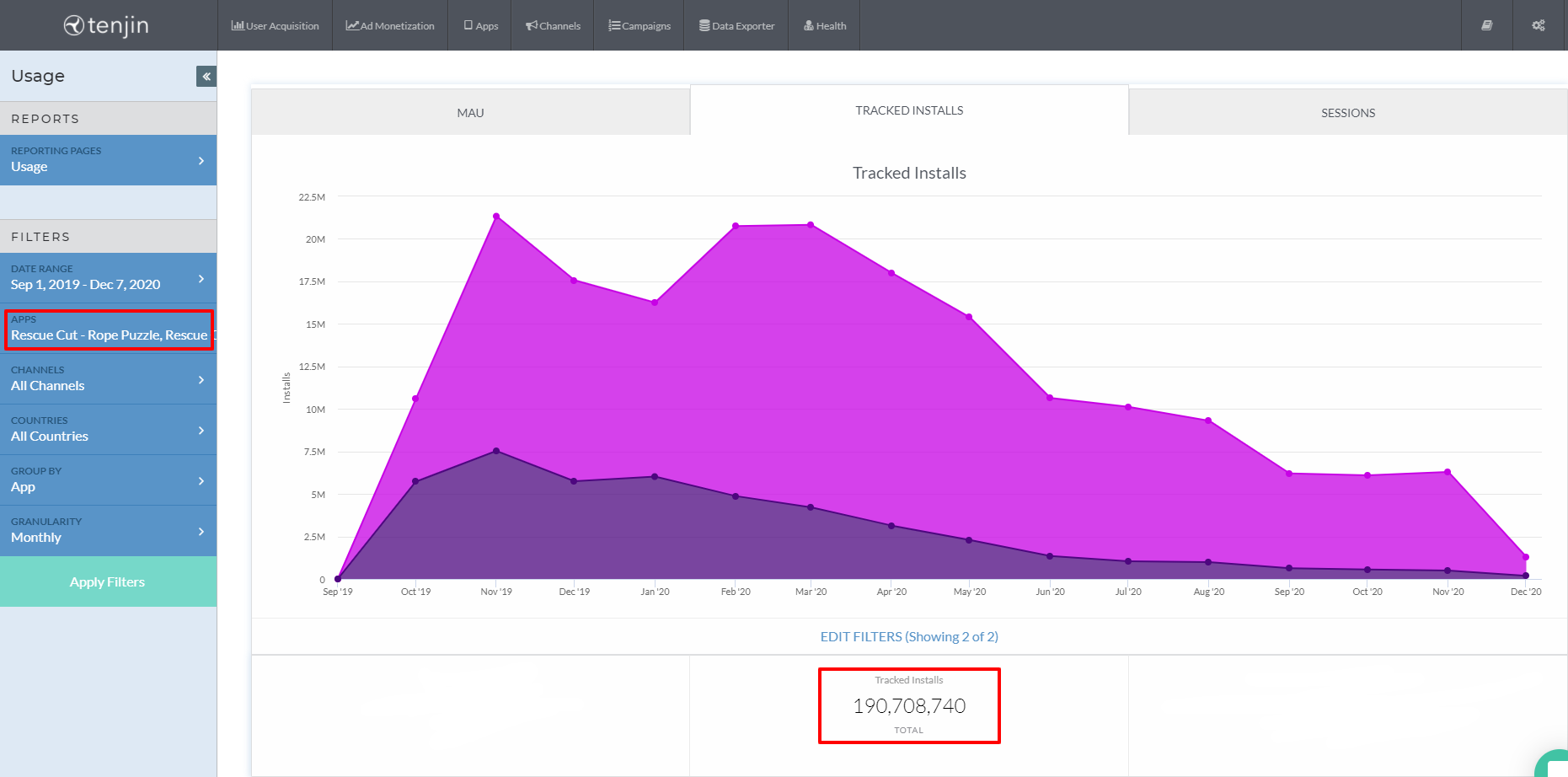This screenshot has width=1568, height=777.
Task: Open the Ad Monetization menu
Action: click(x=390, y=26)
